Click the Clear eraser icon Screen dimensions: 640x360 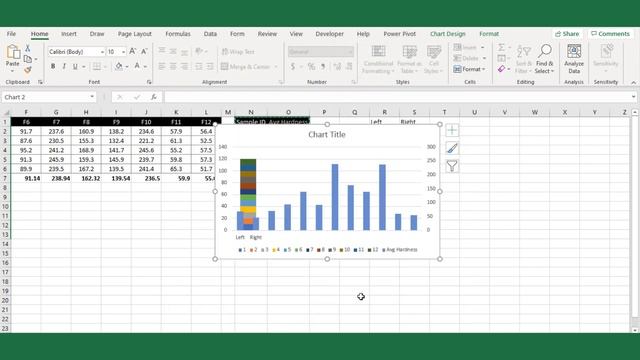[x=502, y=69]
